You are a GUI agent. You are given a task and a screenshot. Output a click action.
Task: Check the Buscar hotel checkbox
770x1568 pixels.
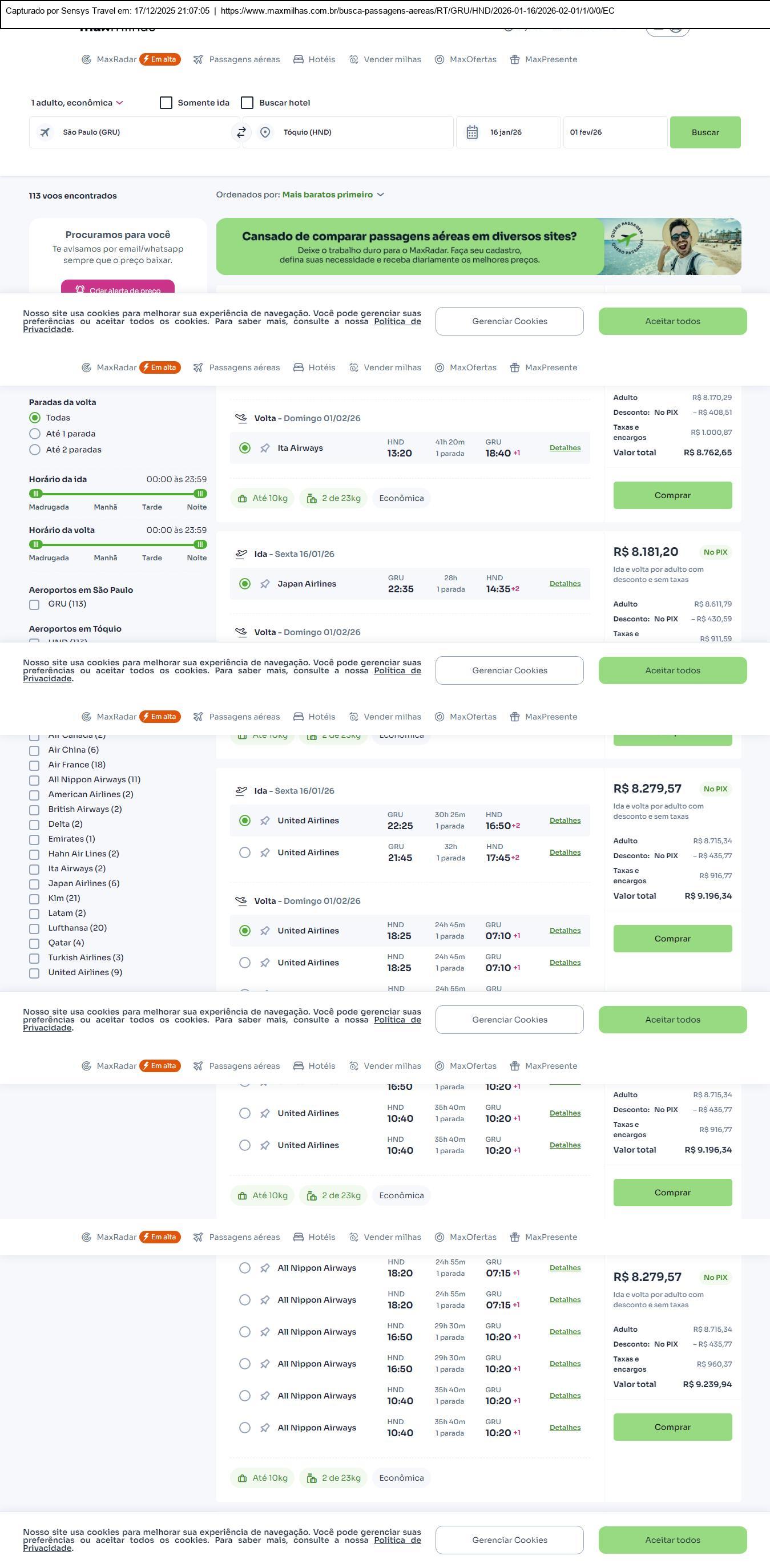(247, 103)
